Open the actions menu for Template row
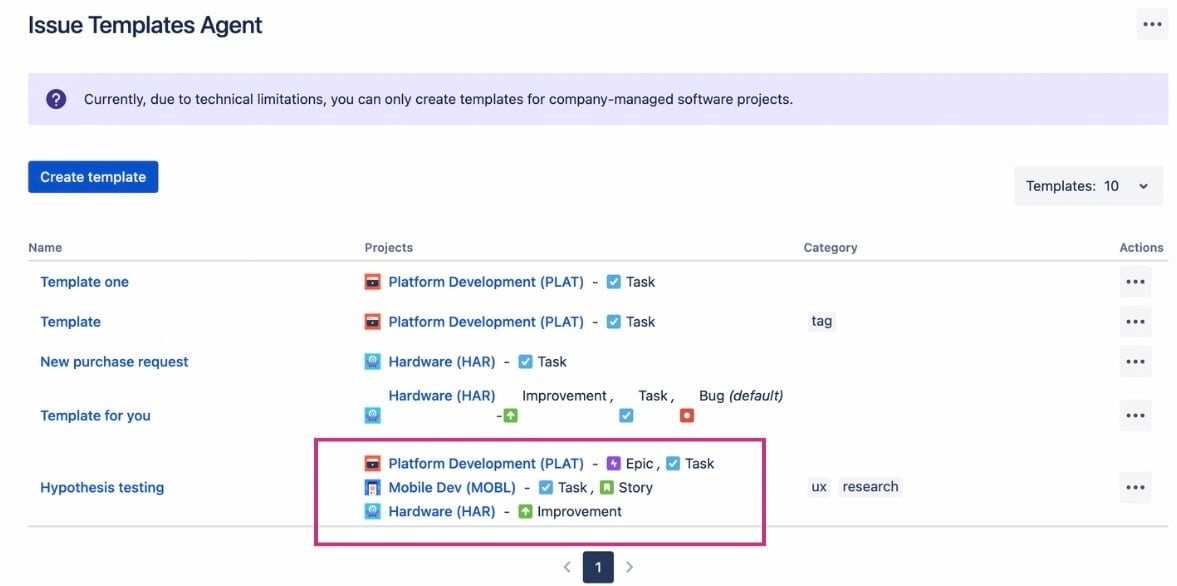The height and width of the screenshot is (586, 1177). pyautogui.click(x=1135, y=321)
